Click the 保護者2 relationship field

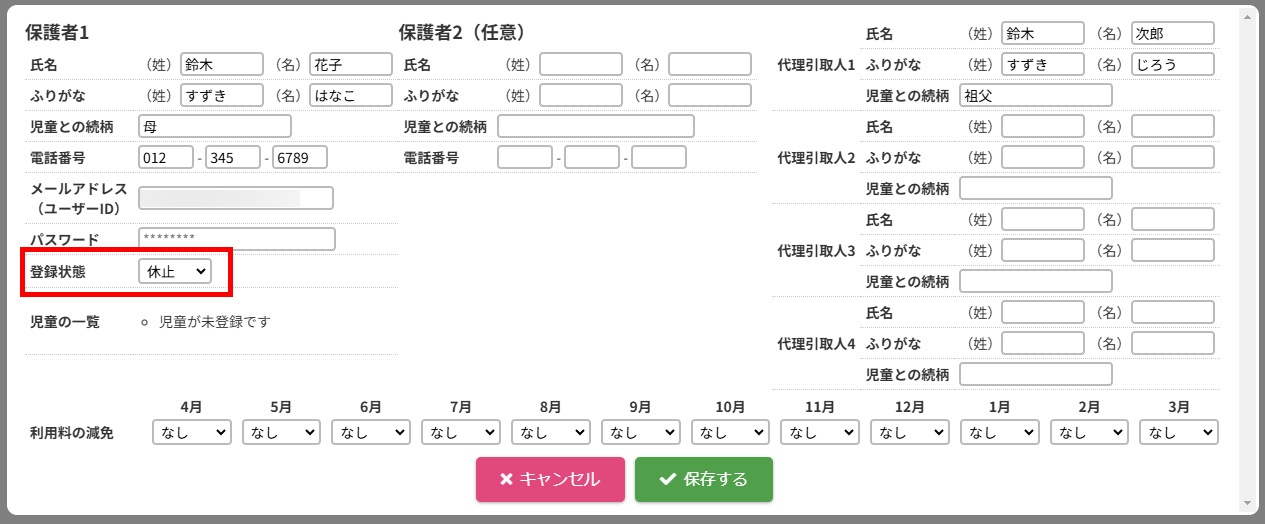pyautogui.click(x=596, y=126)
